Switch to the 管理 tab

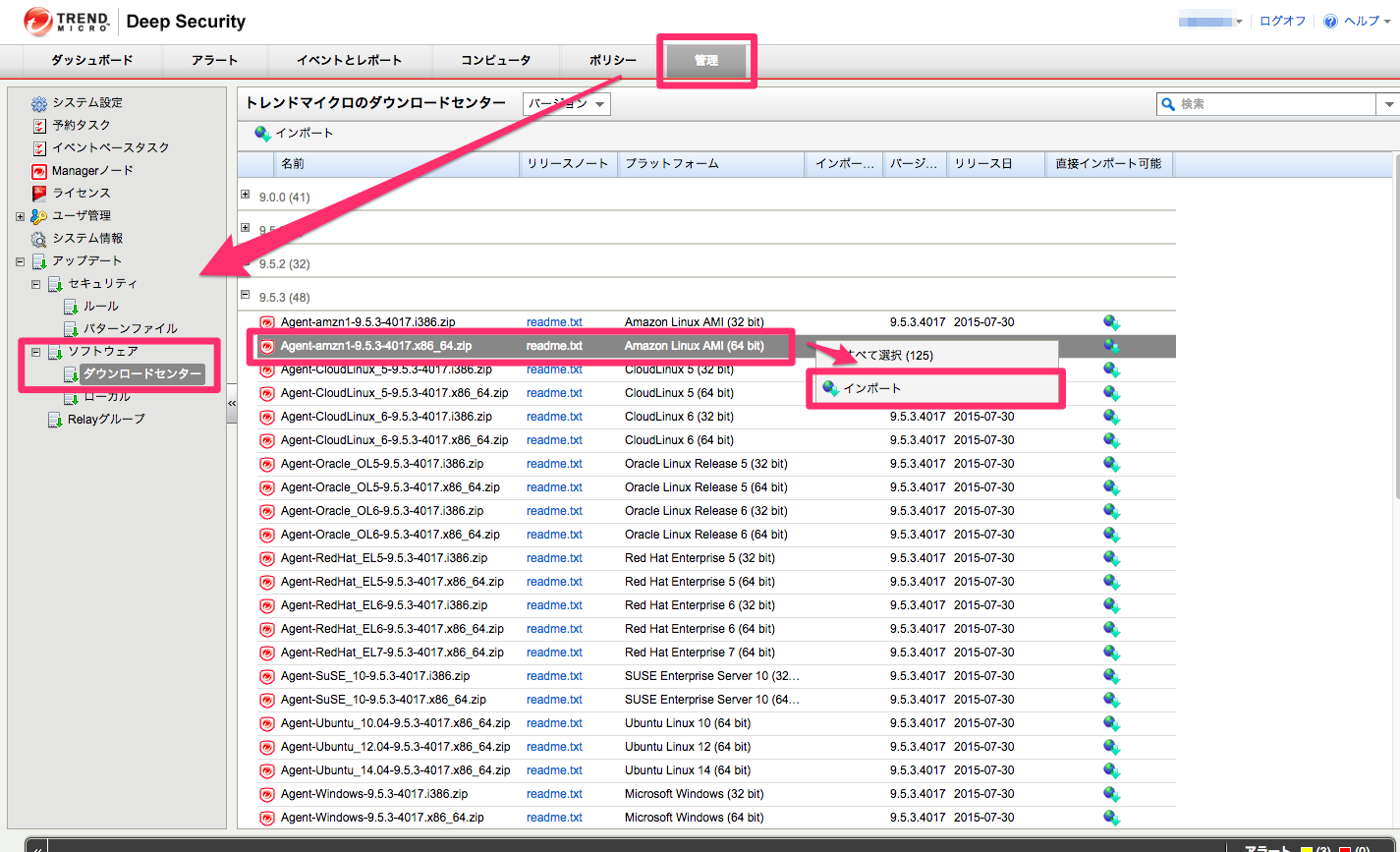706,60
